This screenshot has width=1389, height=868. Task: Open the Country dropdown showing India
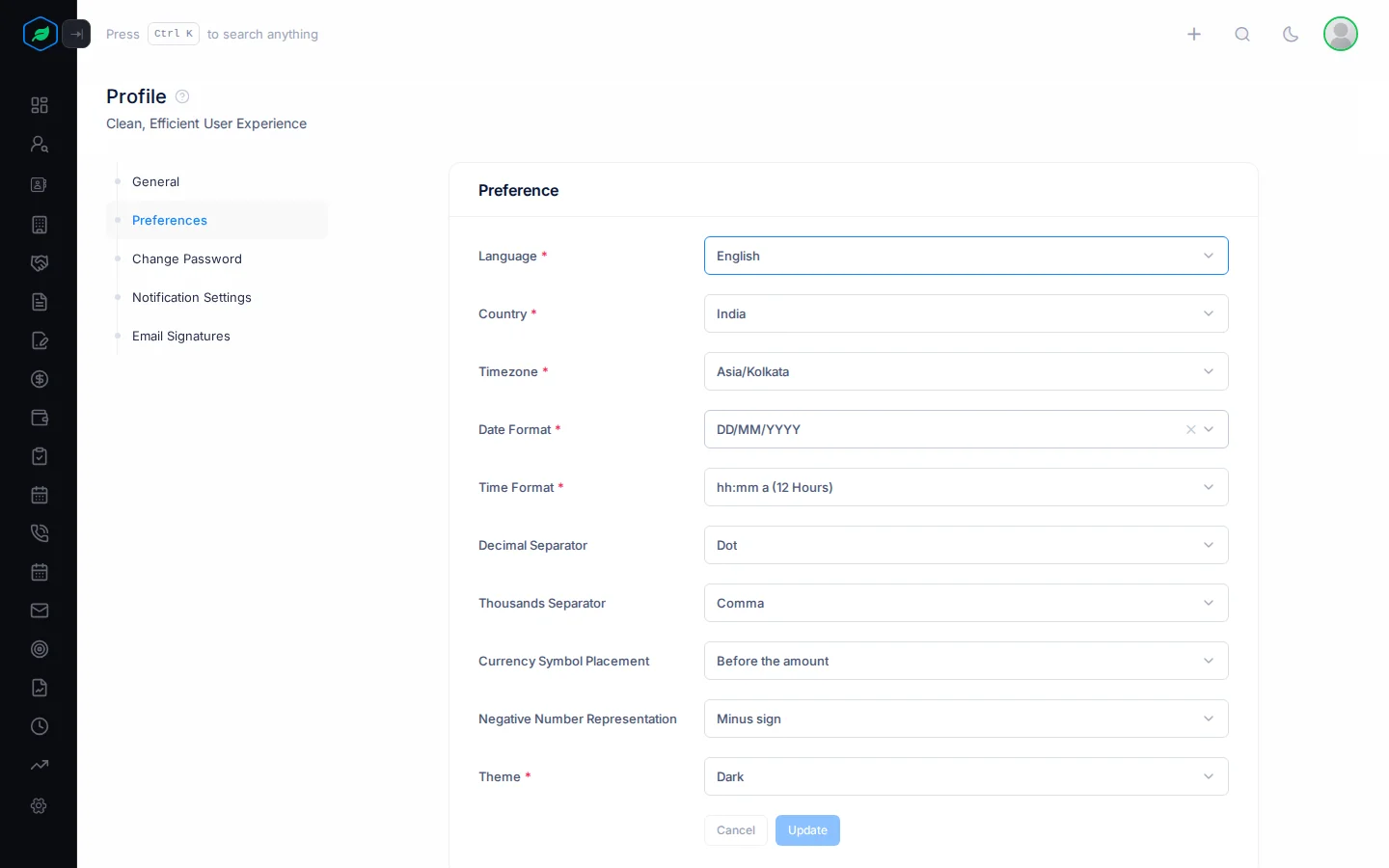coord(967,313)
